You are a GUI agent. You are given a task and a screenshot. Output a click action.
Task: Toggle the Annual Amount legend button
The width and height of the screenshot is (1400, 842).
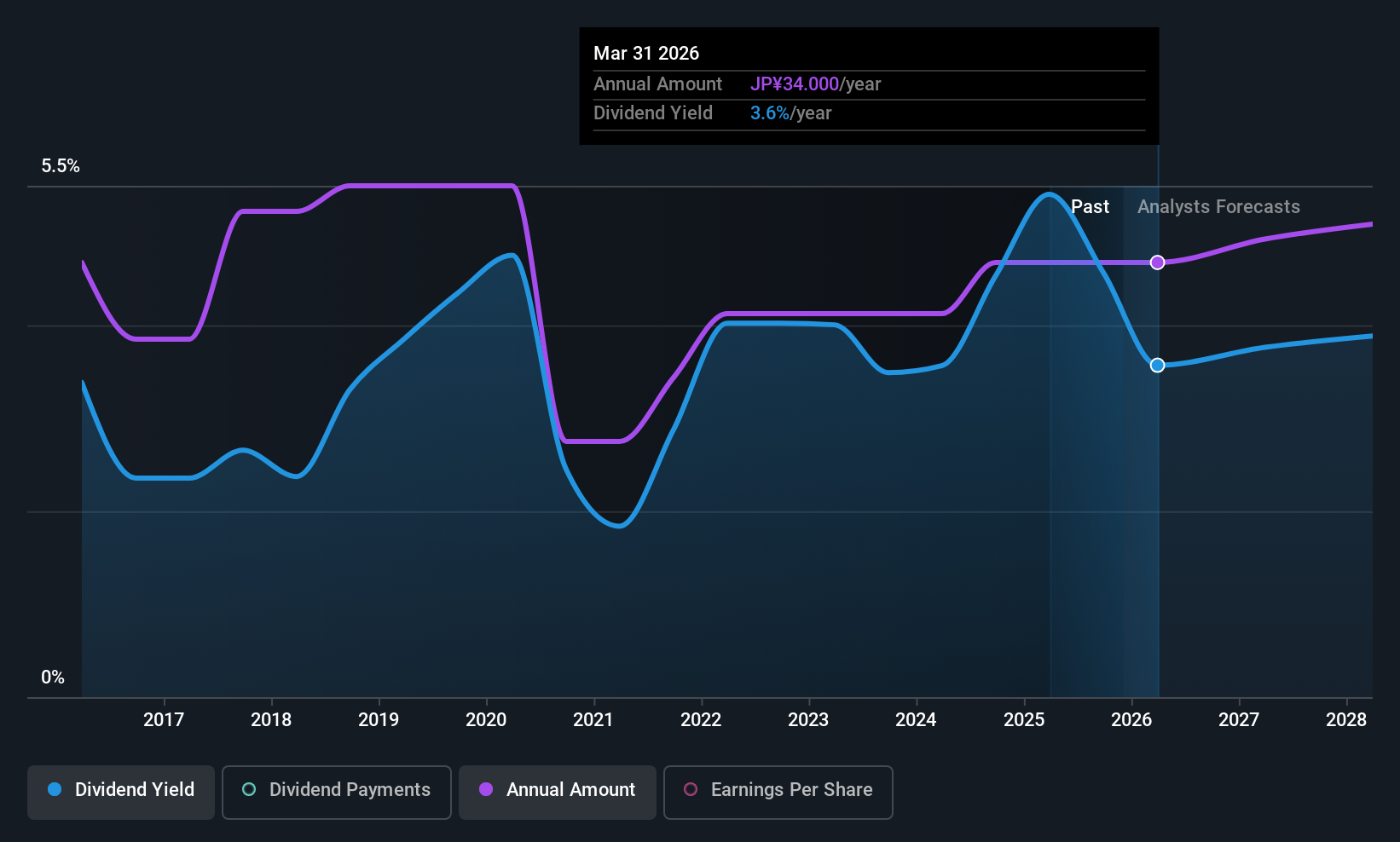point(558,793)
